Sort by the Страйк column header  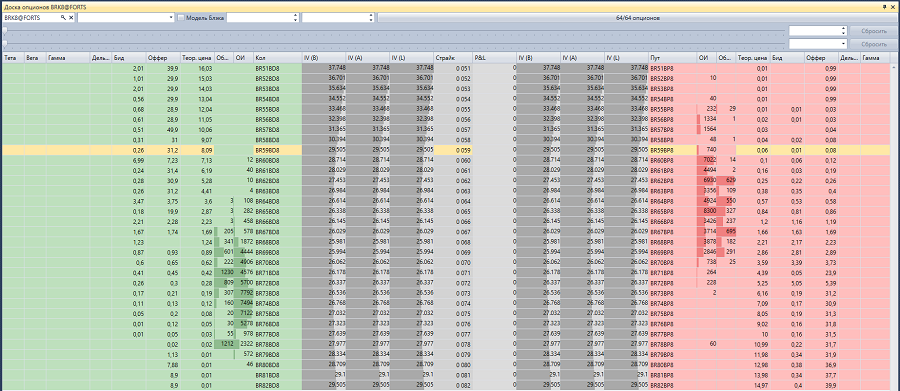point(453,57)
